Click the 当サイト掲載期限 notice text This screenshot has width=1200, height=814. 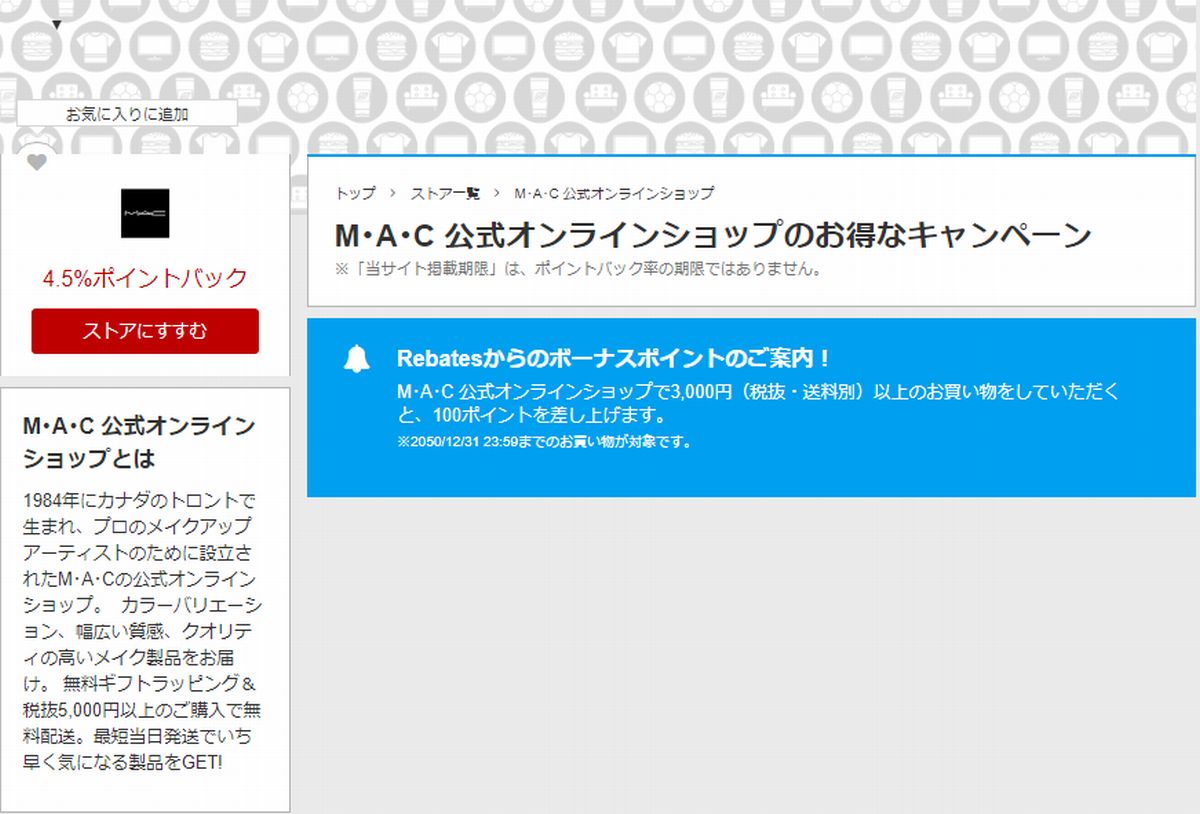pos(578,269)
